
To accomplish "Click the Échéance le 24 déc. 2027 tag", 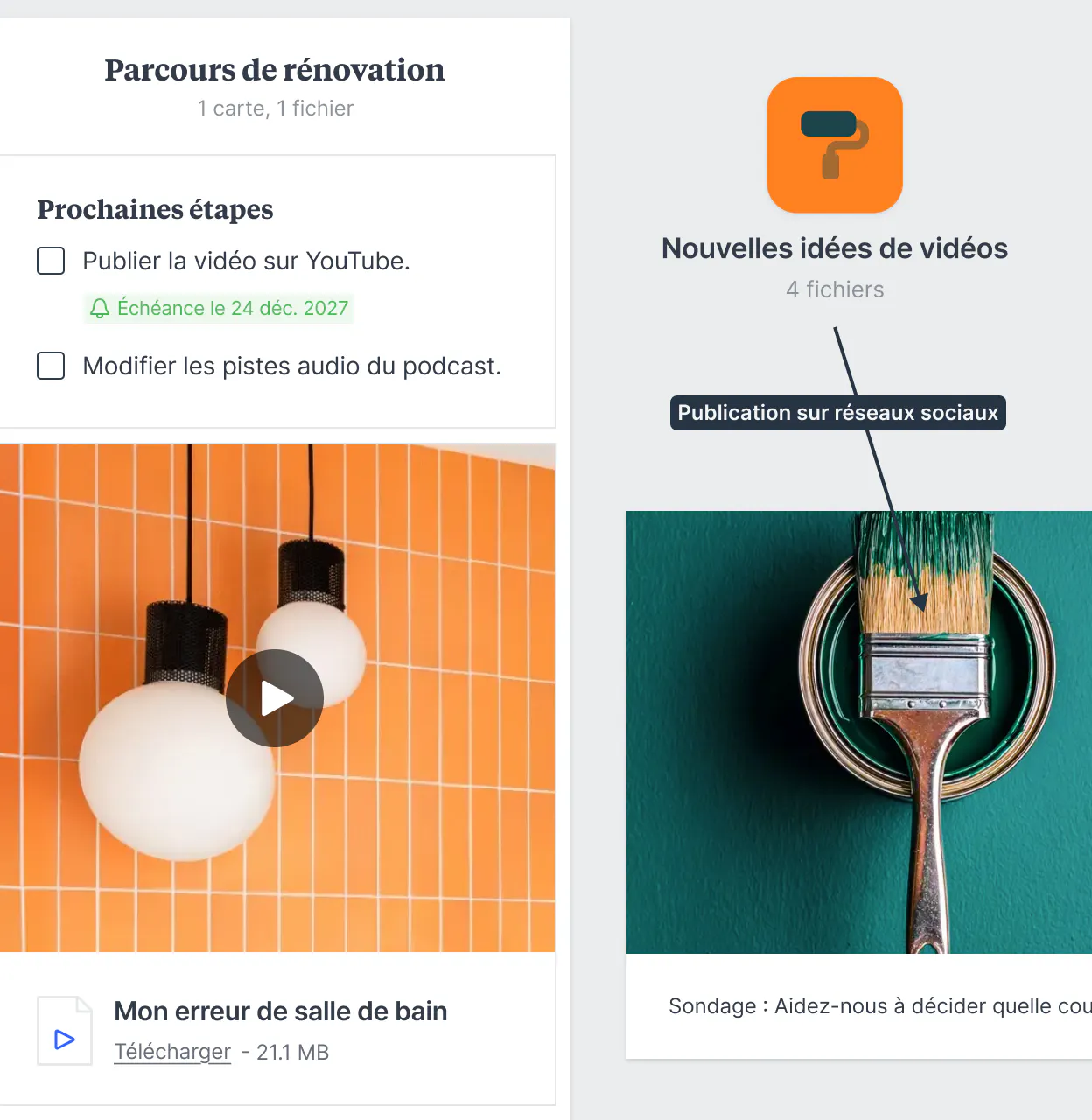I will [x=219, y=309].
